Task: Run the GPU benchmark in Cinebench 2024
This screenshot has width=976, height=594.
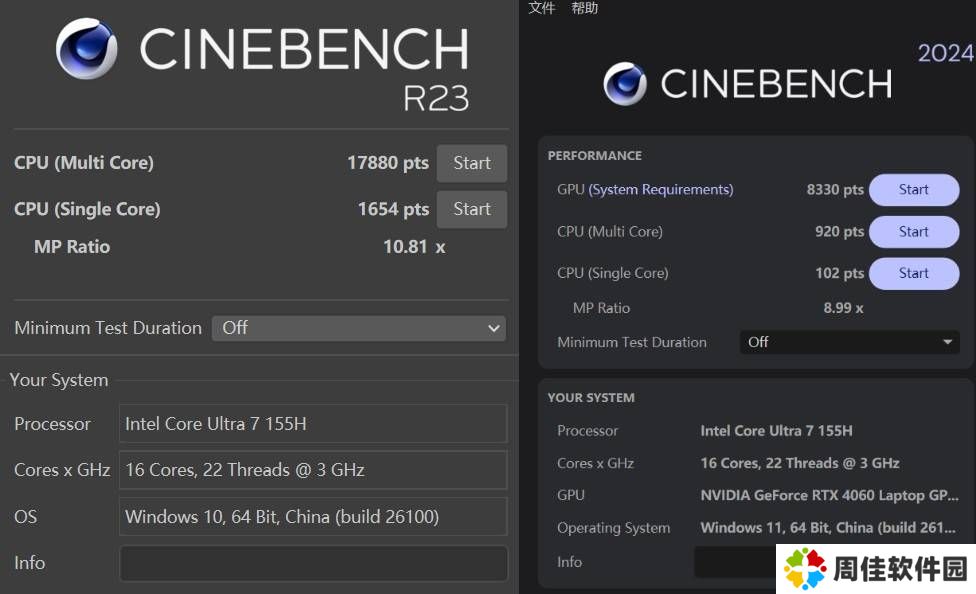Action: point(913,190)
